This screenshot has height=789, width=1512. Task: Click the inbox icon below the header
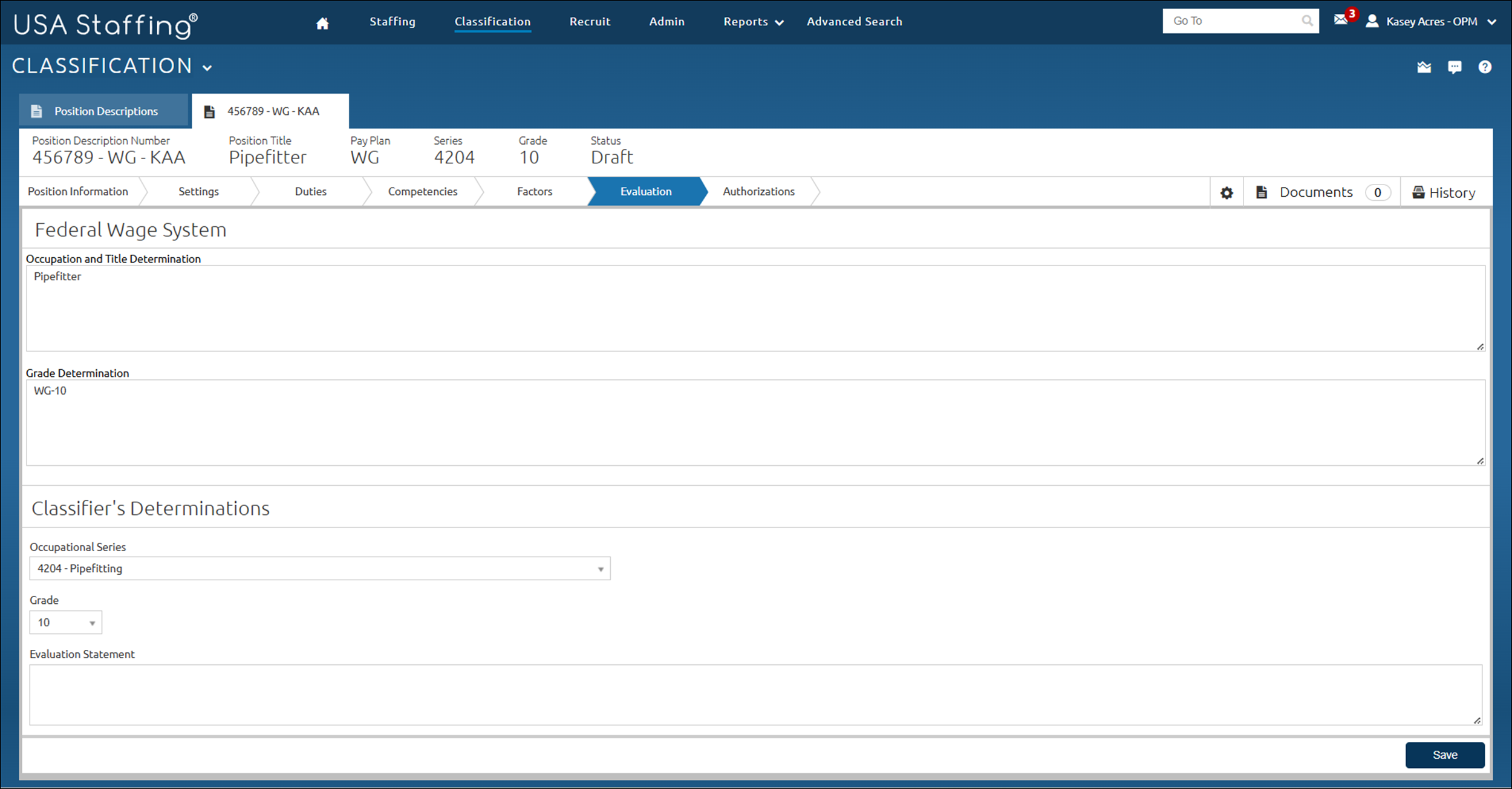[x=1424, y=67]
